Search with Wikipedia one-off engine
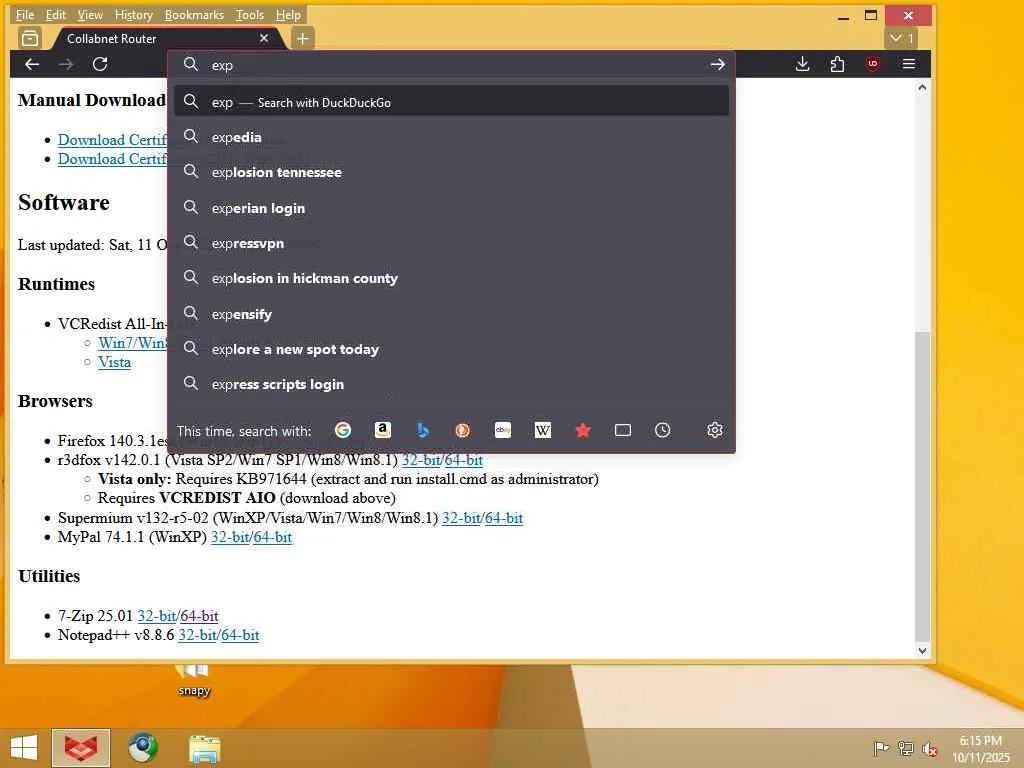 543,430
